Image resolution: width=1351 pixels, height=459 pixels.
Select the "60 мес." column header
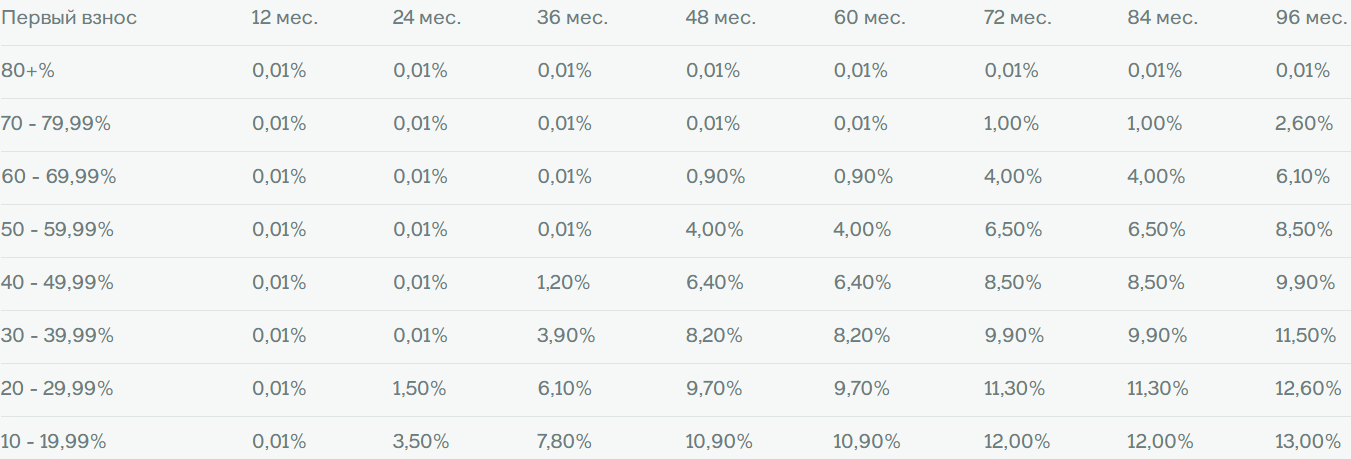(869, 18)
